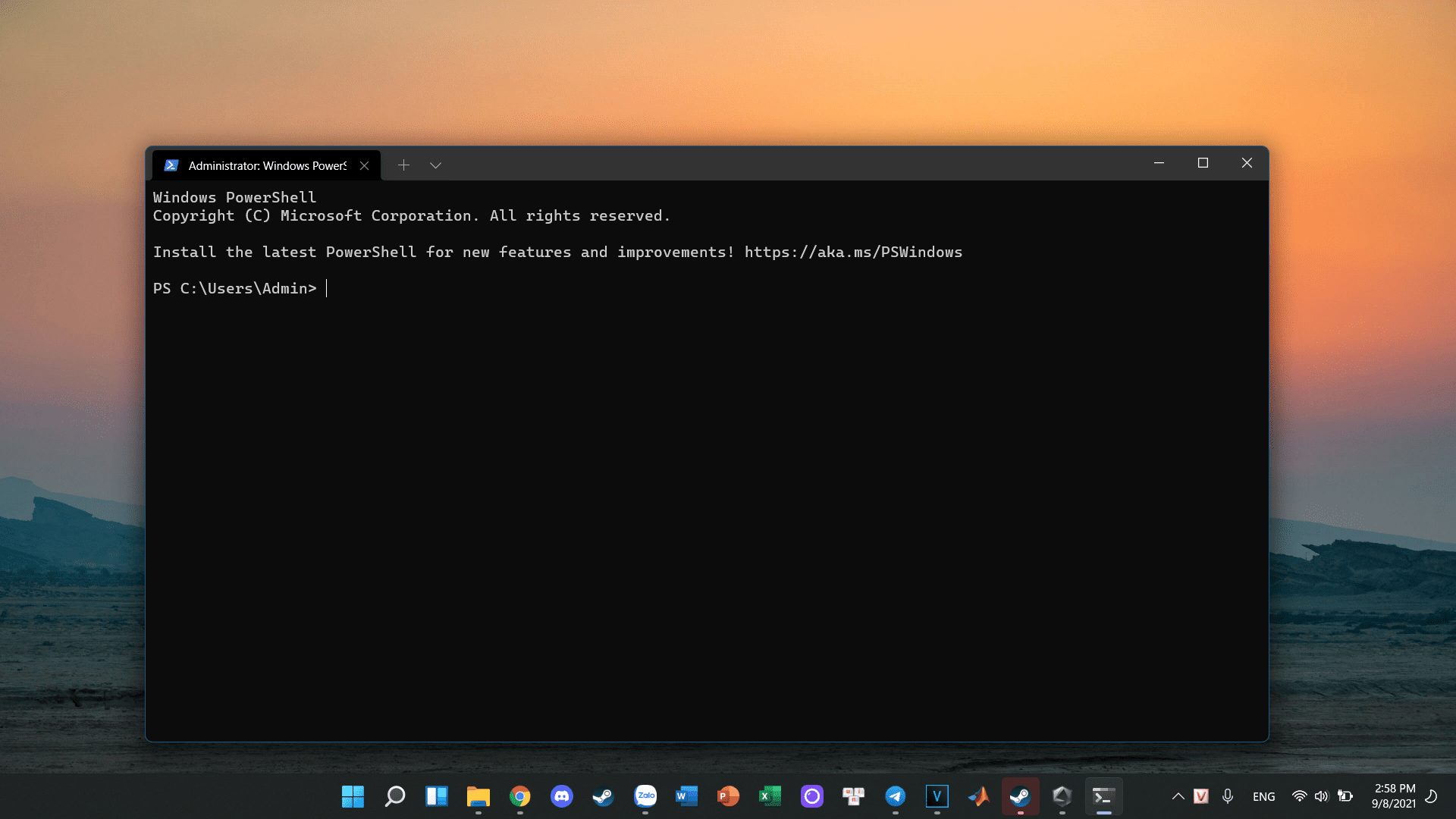Launch MATLAB from the taskbar

pos(979,796)
